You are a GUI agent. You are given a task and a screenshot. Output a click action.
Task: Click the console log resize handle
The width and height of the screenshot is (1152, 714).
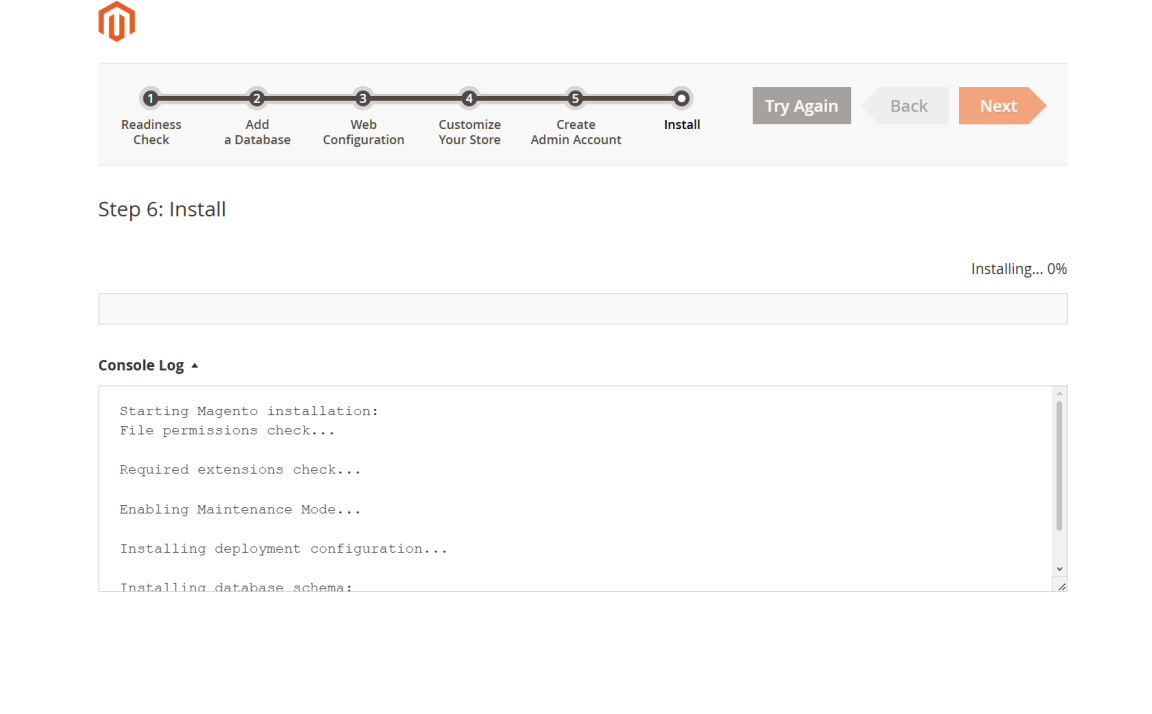click(x=1062, y=586)
